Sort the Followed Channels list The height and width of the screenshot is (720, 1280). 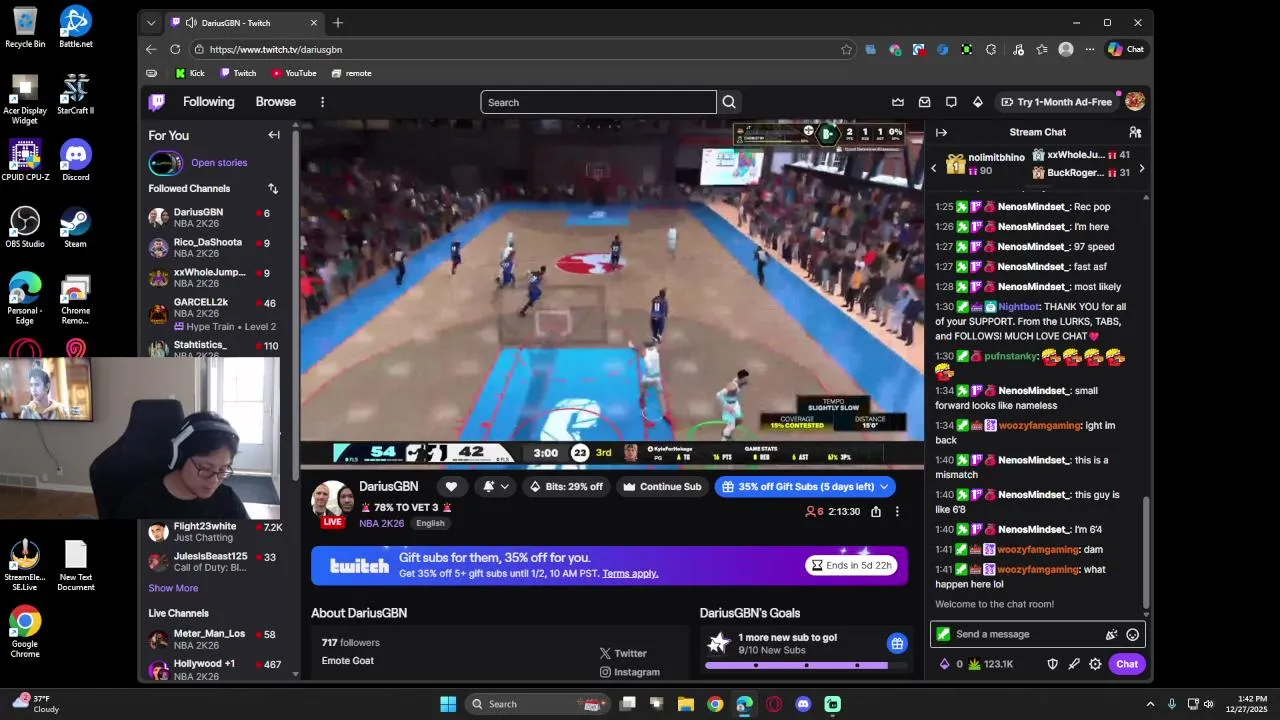(x=273, y=189)
